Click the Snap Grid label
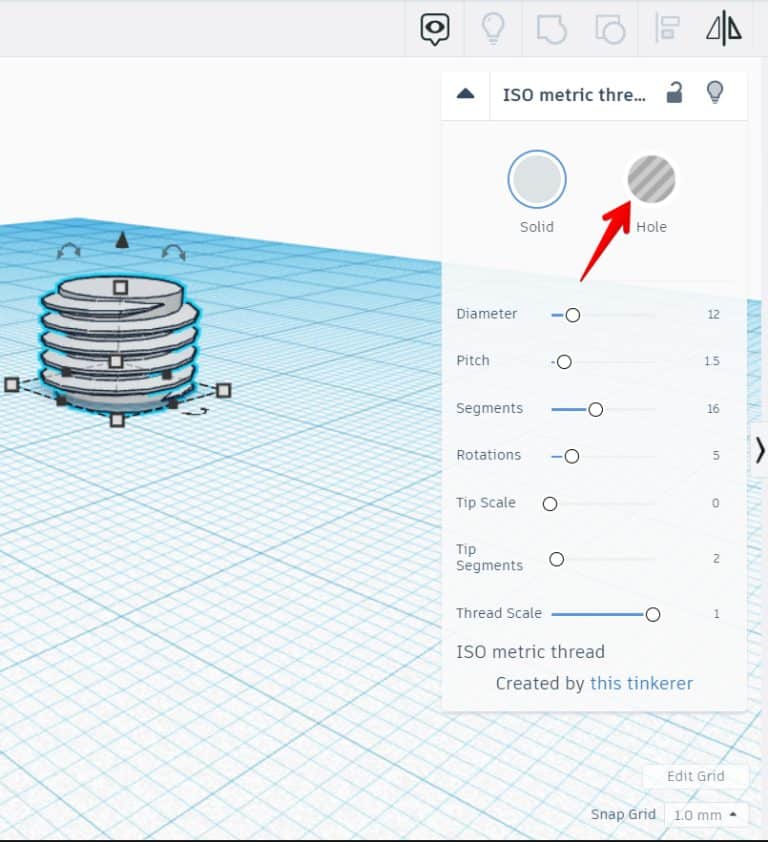The width and height of the screenshot is (768, 842). click(x=623, y=815)
